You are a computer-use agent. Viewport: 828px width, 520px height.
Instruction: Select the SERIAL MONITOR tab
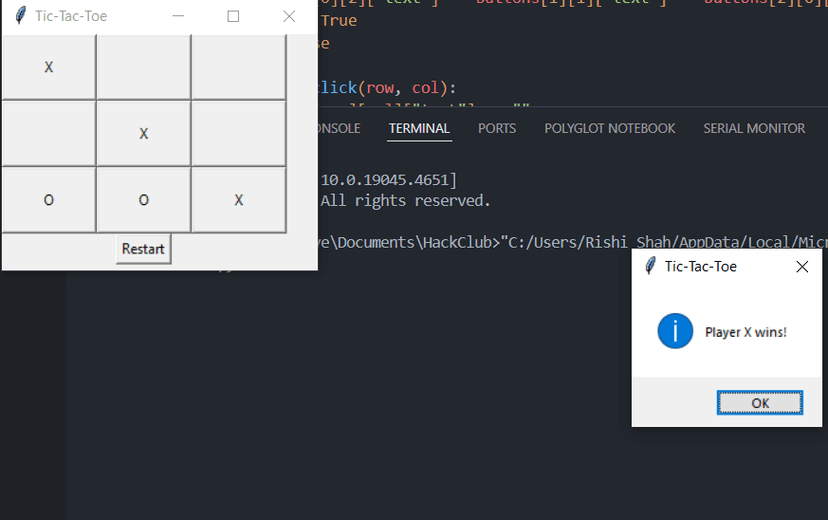(x=754, y=128)
